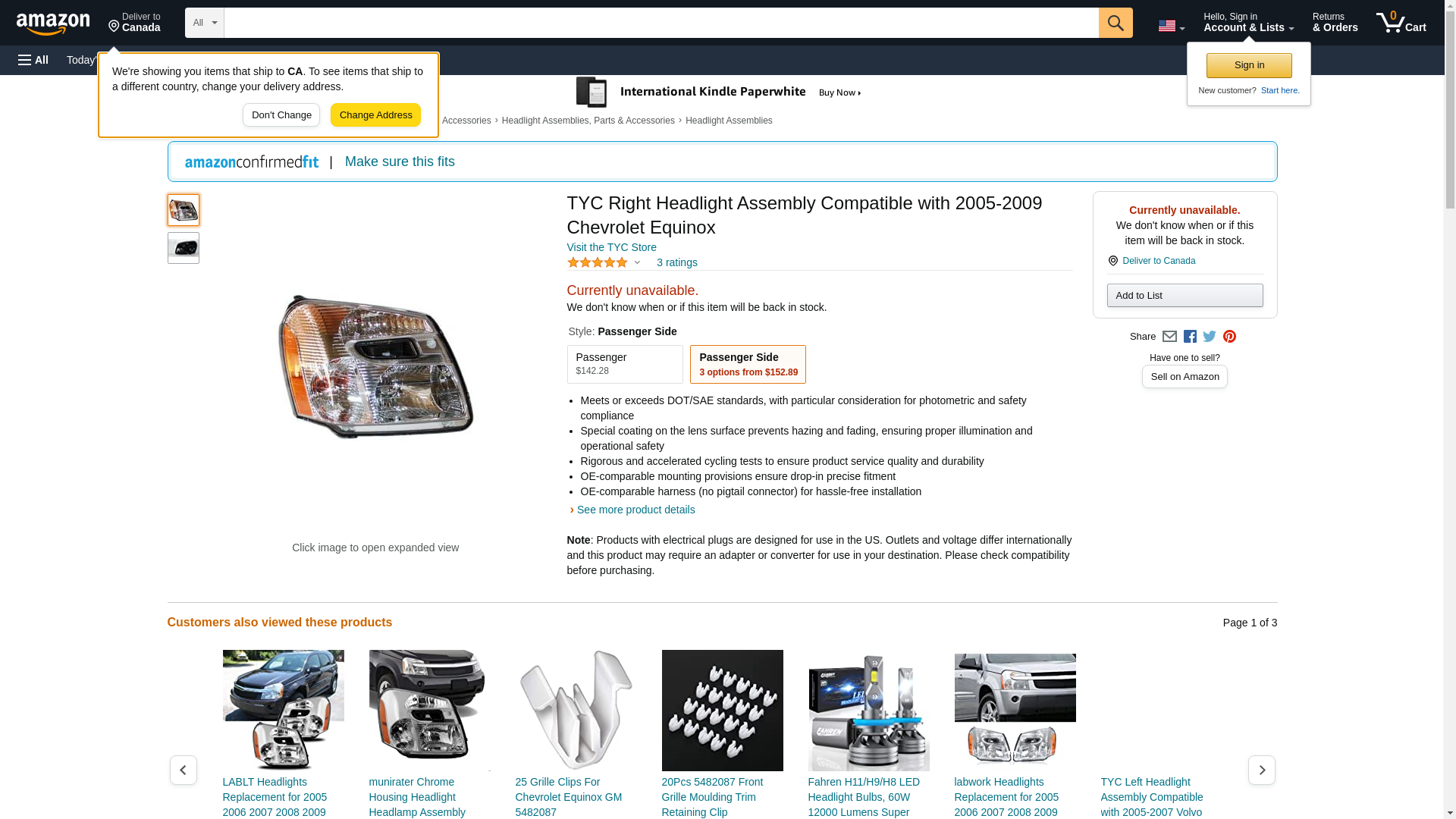This screenshot has height=819, width=1456.
Task: Expand See more product details
Action: (635, 510)
